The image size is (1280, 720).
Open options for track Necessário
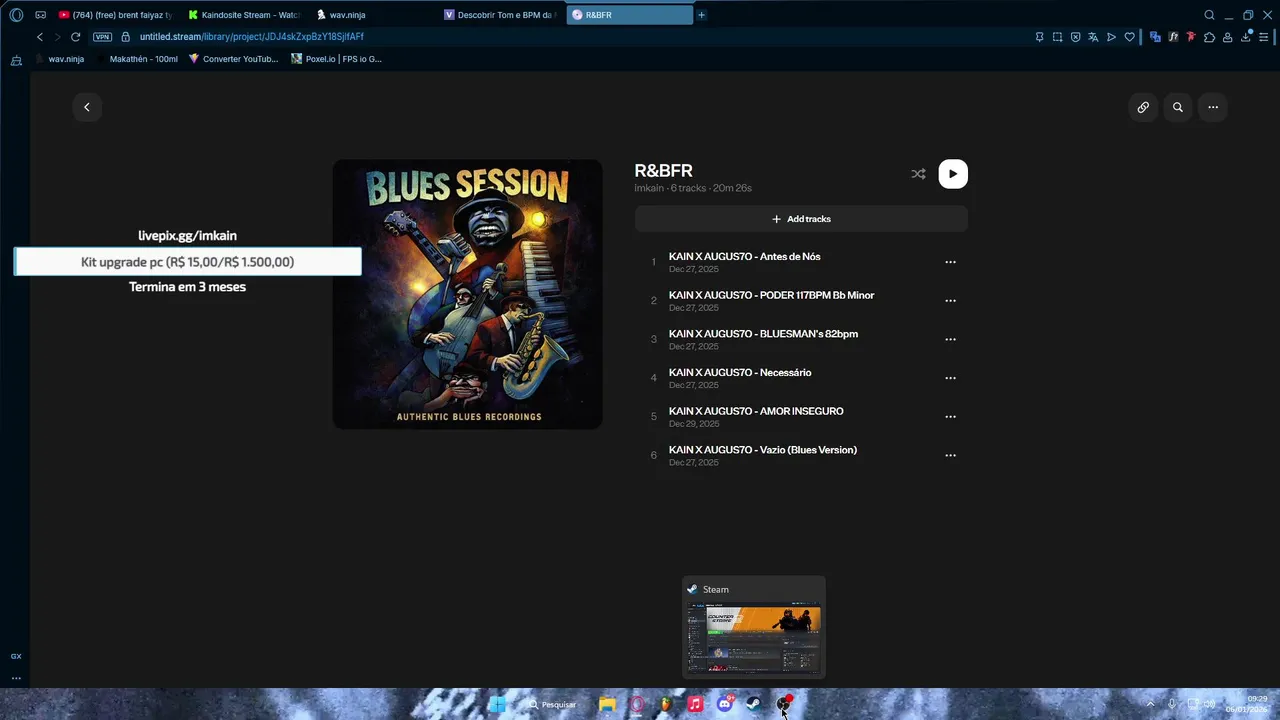point(950,378)
